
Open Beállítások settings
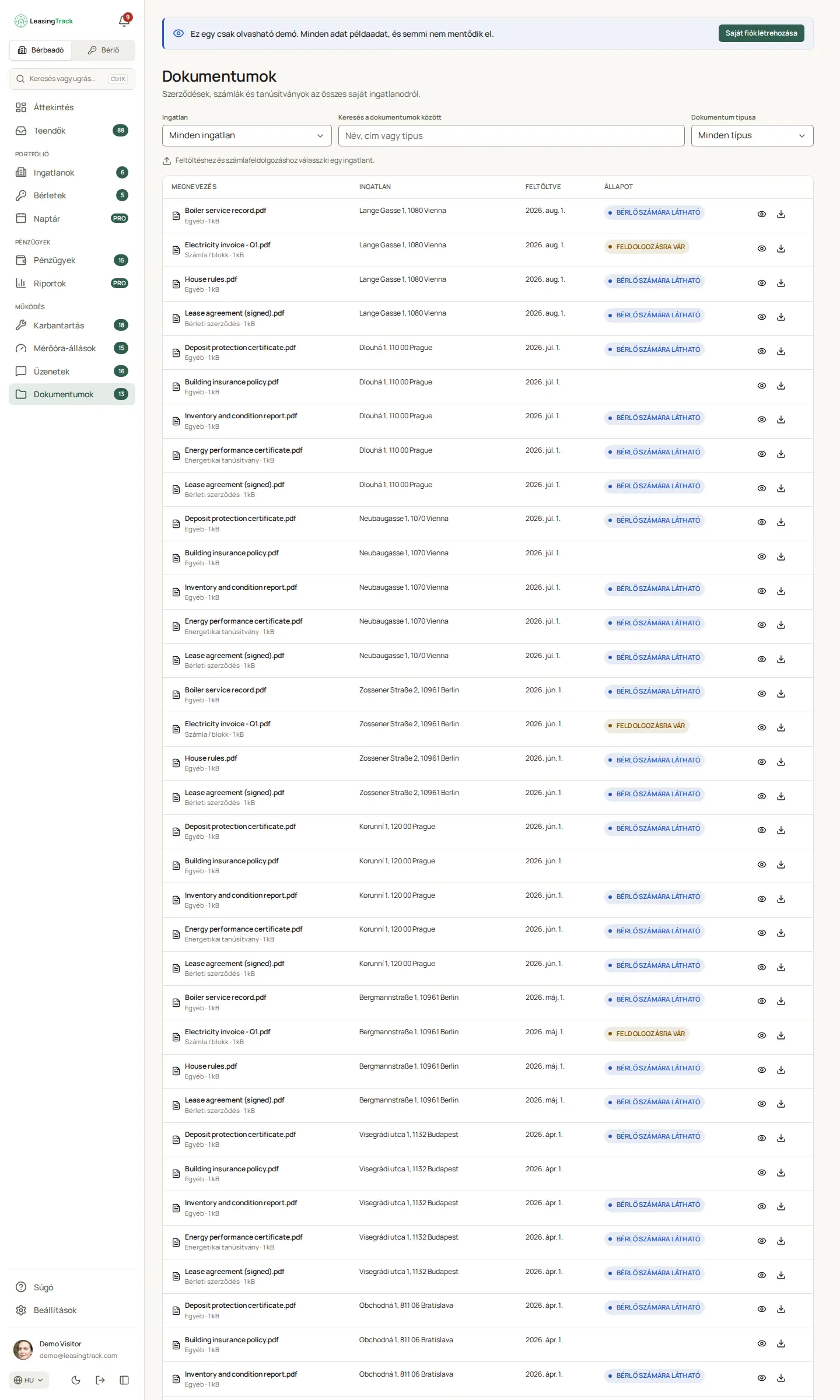[72, 1310]
